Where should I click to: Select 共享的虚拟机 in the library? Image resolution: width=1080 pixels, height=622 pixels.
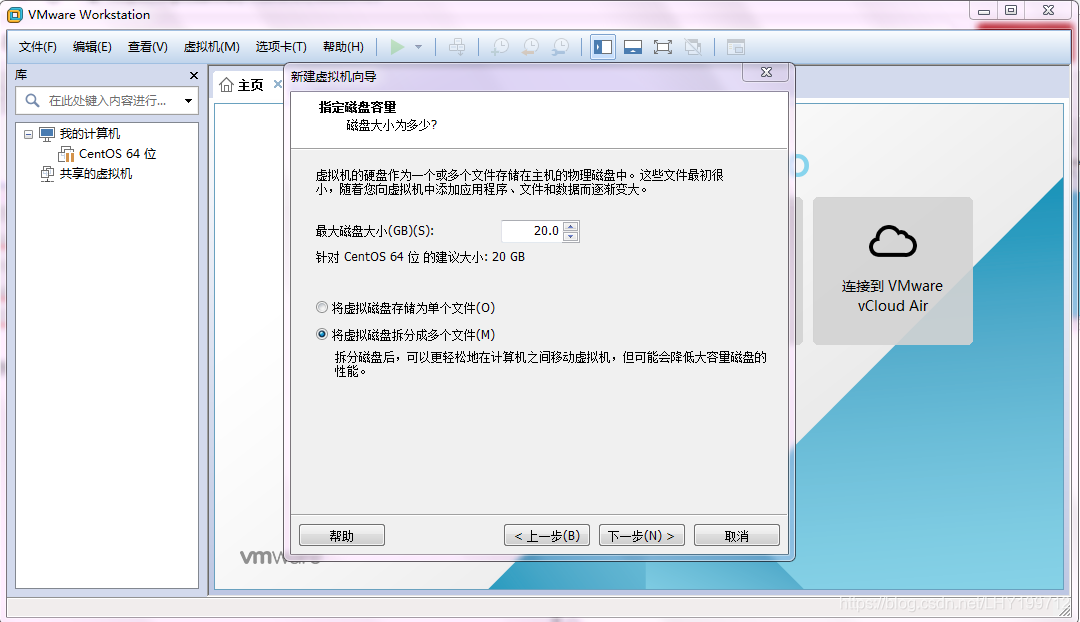click(x=96, y=174)
